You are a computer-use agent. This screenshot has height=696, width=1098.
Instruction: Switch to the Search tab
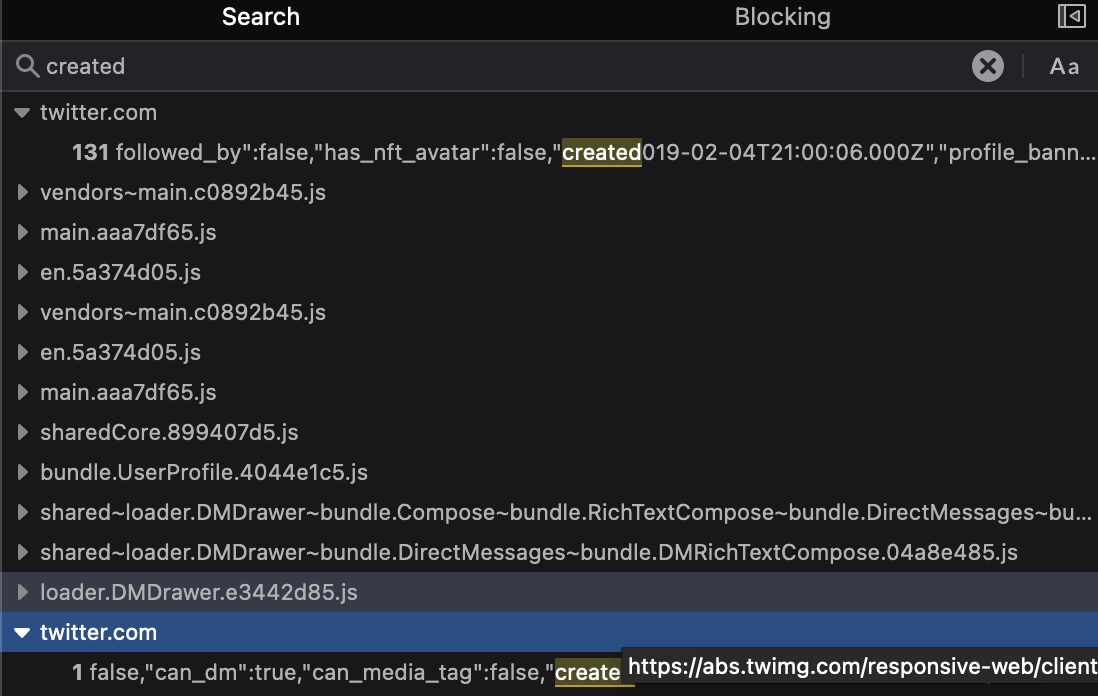pyautogui.click(x=260, y=17)
